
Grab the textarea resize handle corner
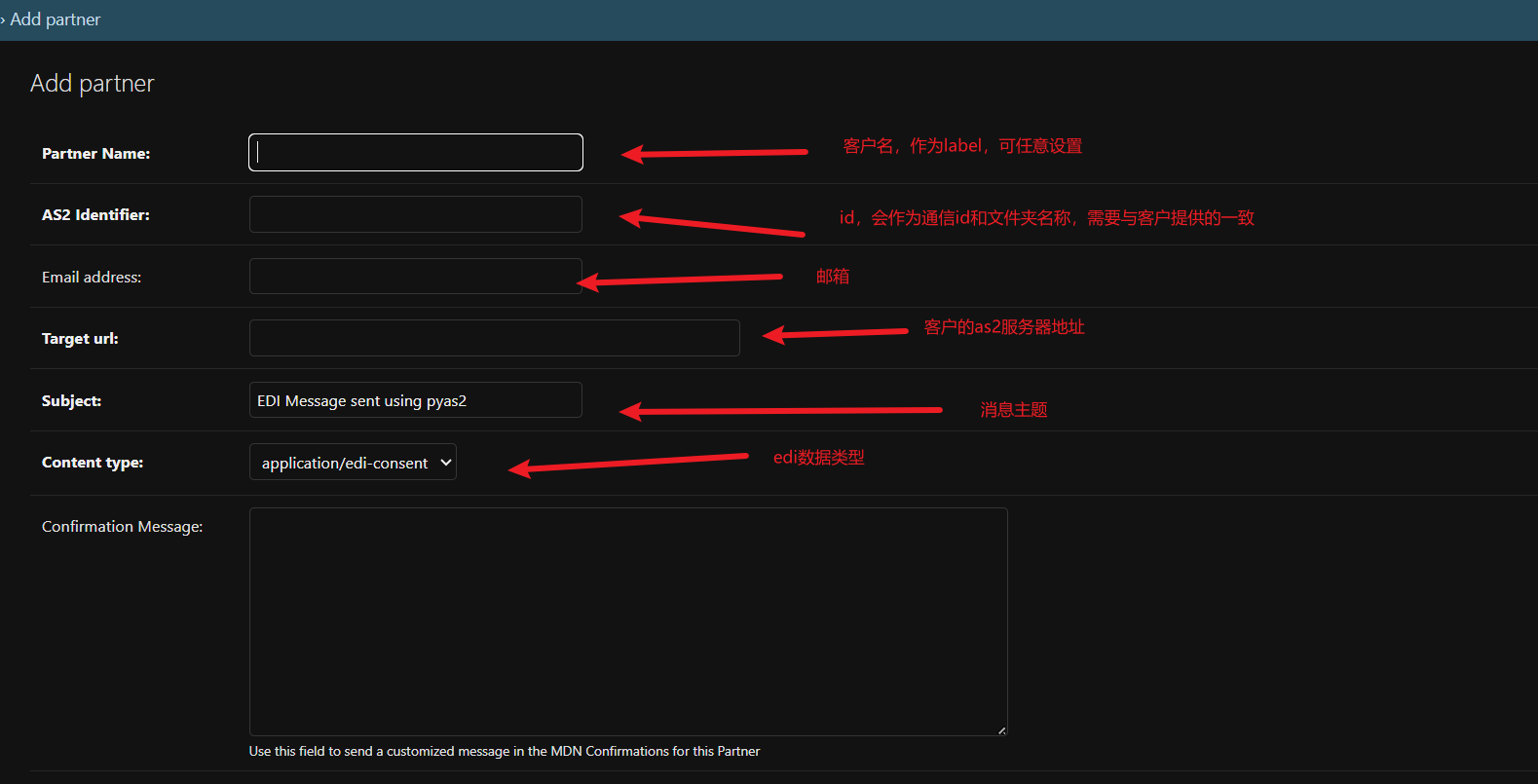coord(1001,729)
